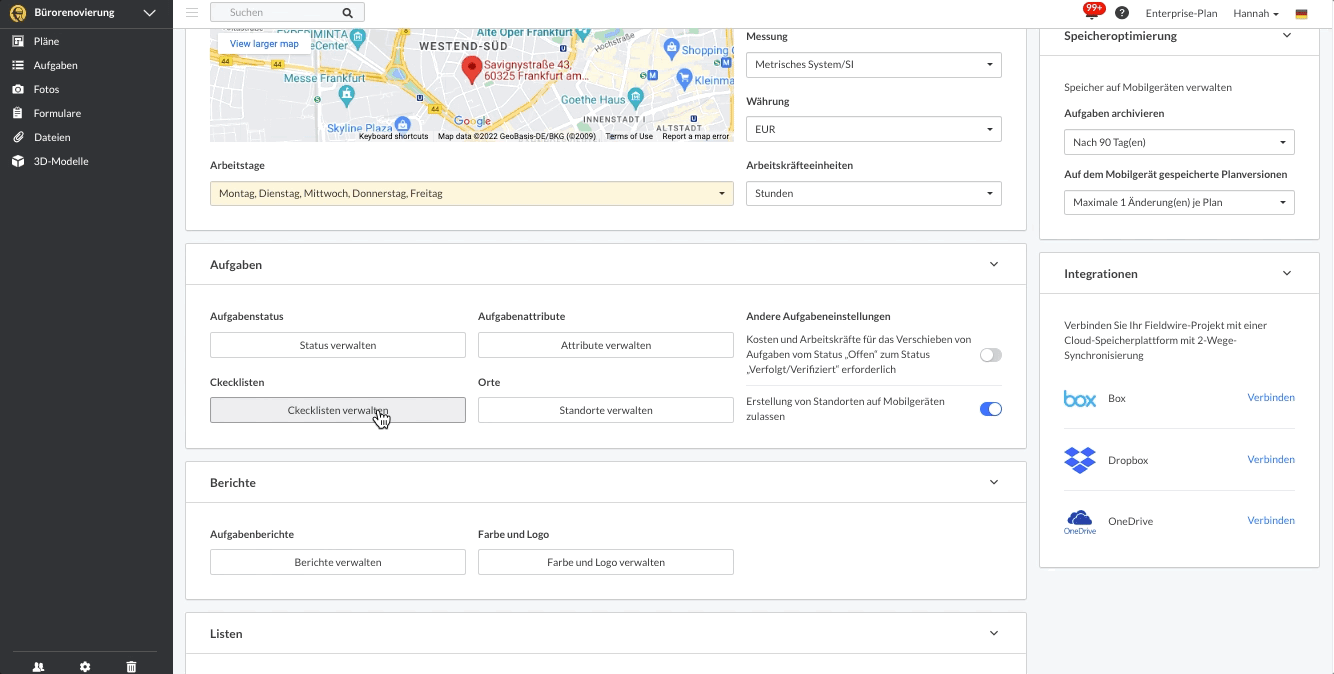Open the Dateien paperclip icon

pyautogui.click(x=17, y=137)
